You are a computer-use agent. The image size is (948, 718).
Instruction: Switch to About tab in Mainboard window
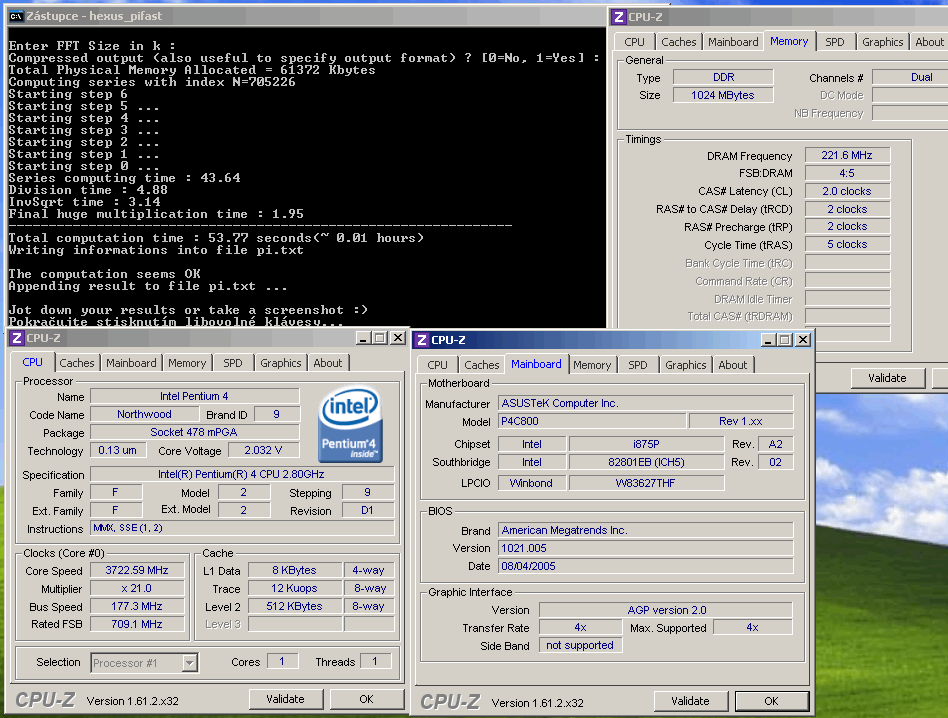pyautogui.click(x=733, y=364)
